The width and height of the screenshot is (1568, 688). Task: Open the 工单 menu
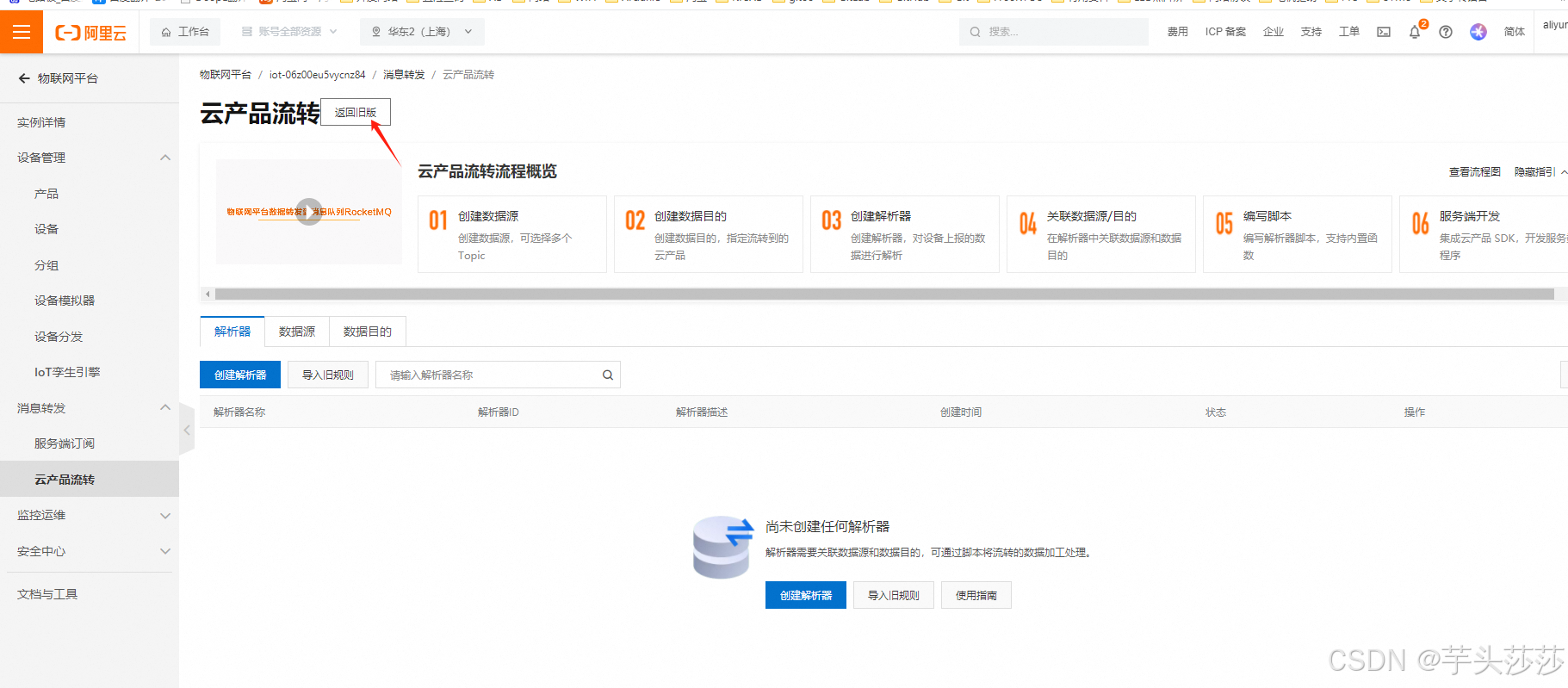click(x=1349, y=32)
